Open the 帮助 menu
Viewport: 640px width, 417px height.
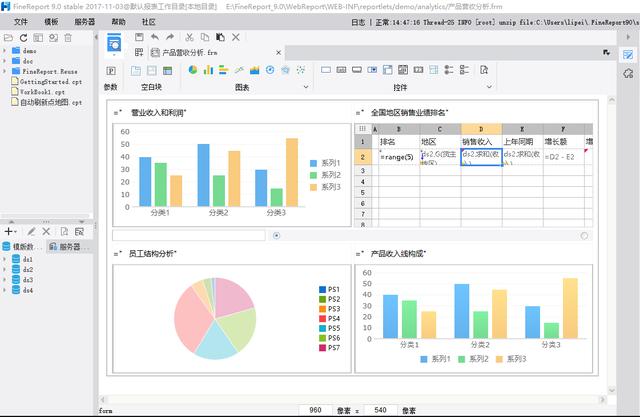click(119, 22)
